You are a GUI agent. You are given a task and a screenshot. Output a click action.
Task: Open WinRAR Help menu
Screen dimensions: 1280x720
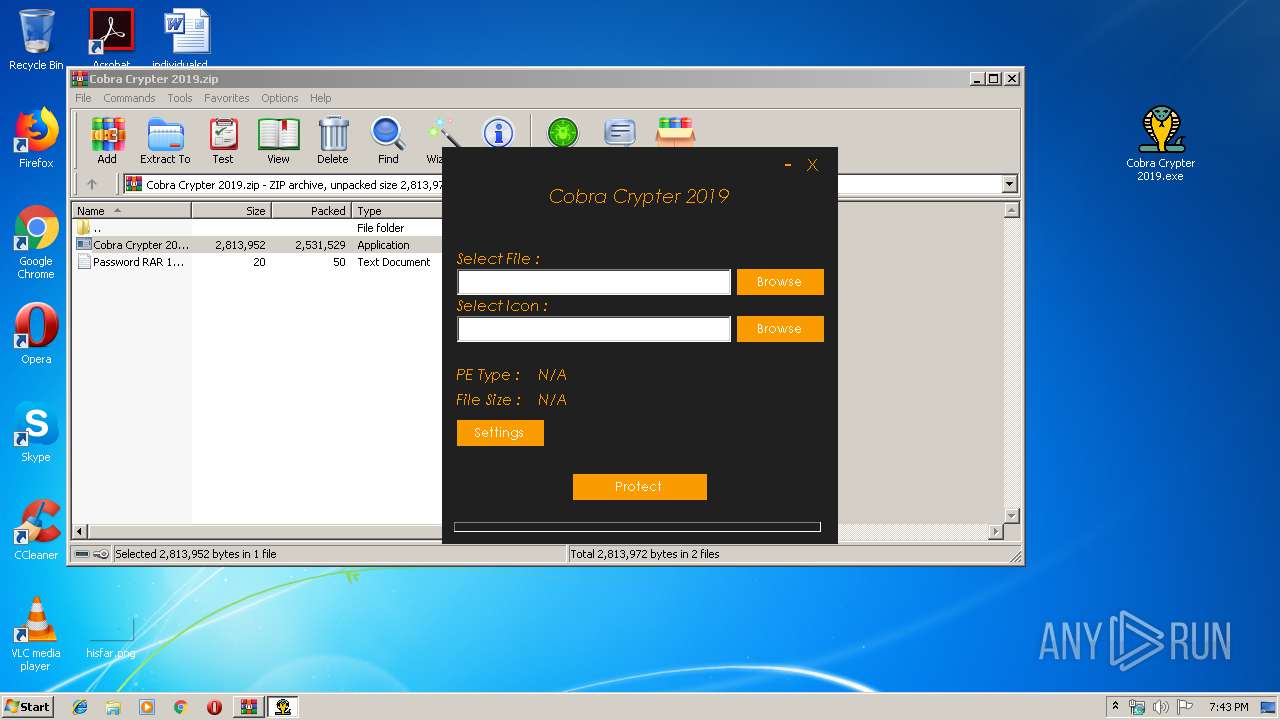[x=320, y=98]
